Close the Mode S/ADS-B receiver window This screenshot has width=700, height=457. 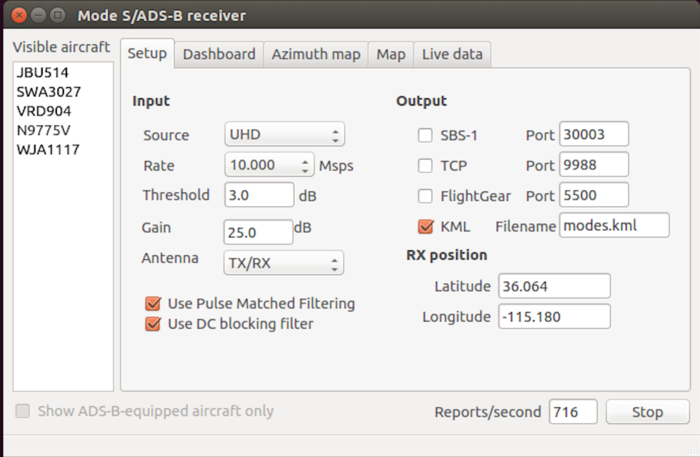16,15
